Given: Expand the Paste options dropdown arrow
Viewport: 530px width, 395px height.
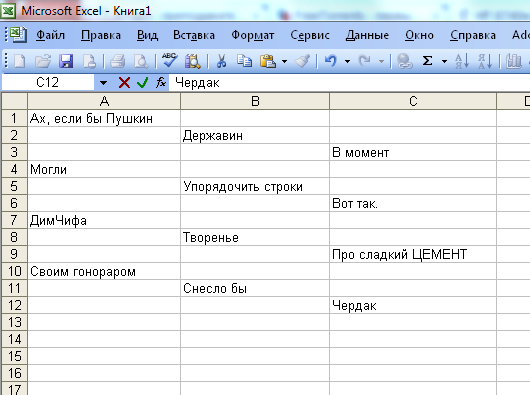Looking at the screenshot, I should coord(284,61).
